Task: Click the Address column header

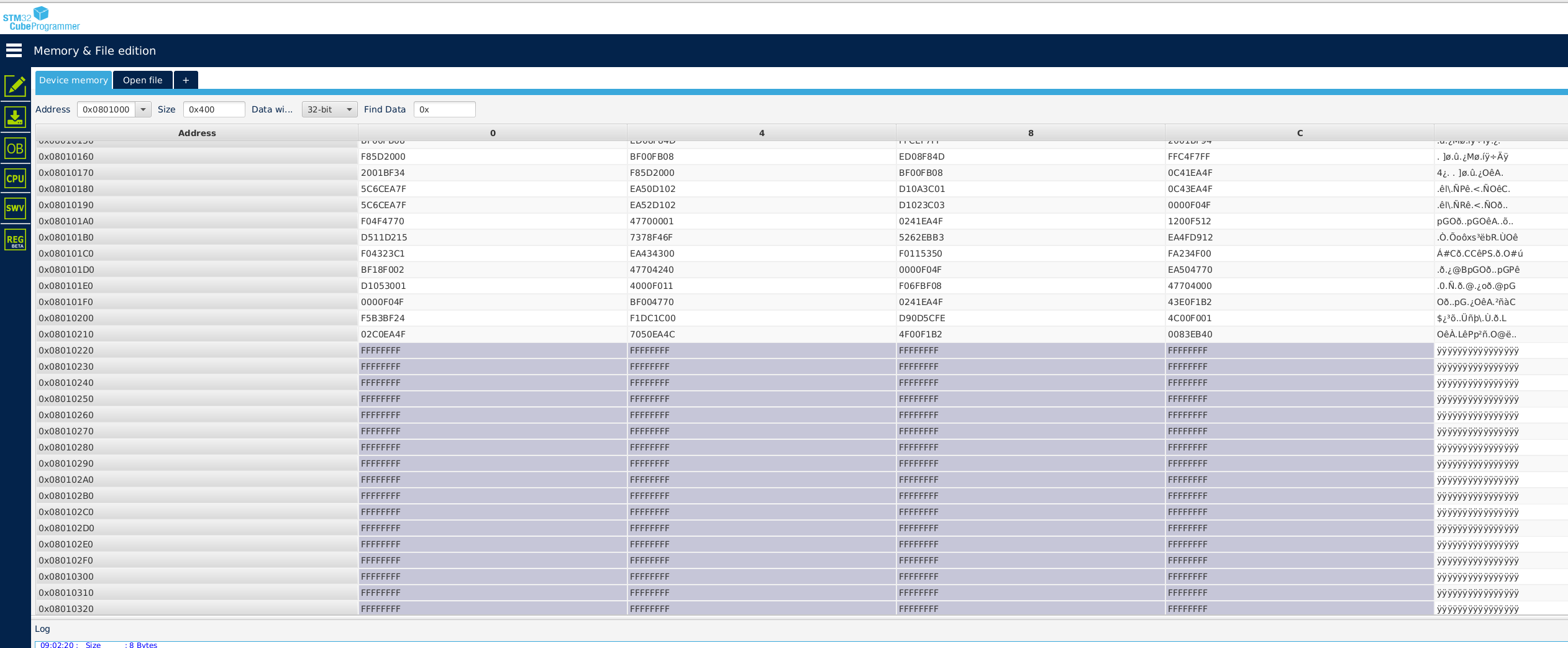Action: click(x=197, y=133)
